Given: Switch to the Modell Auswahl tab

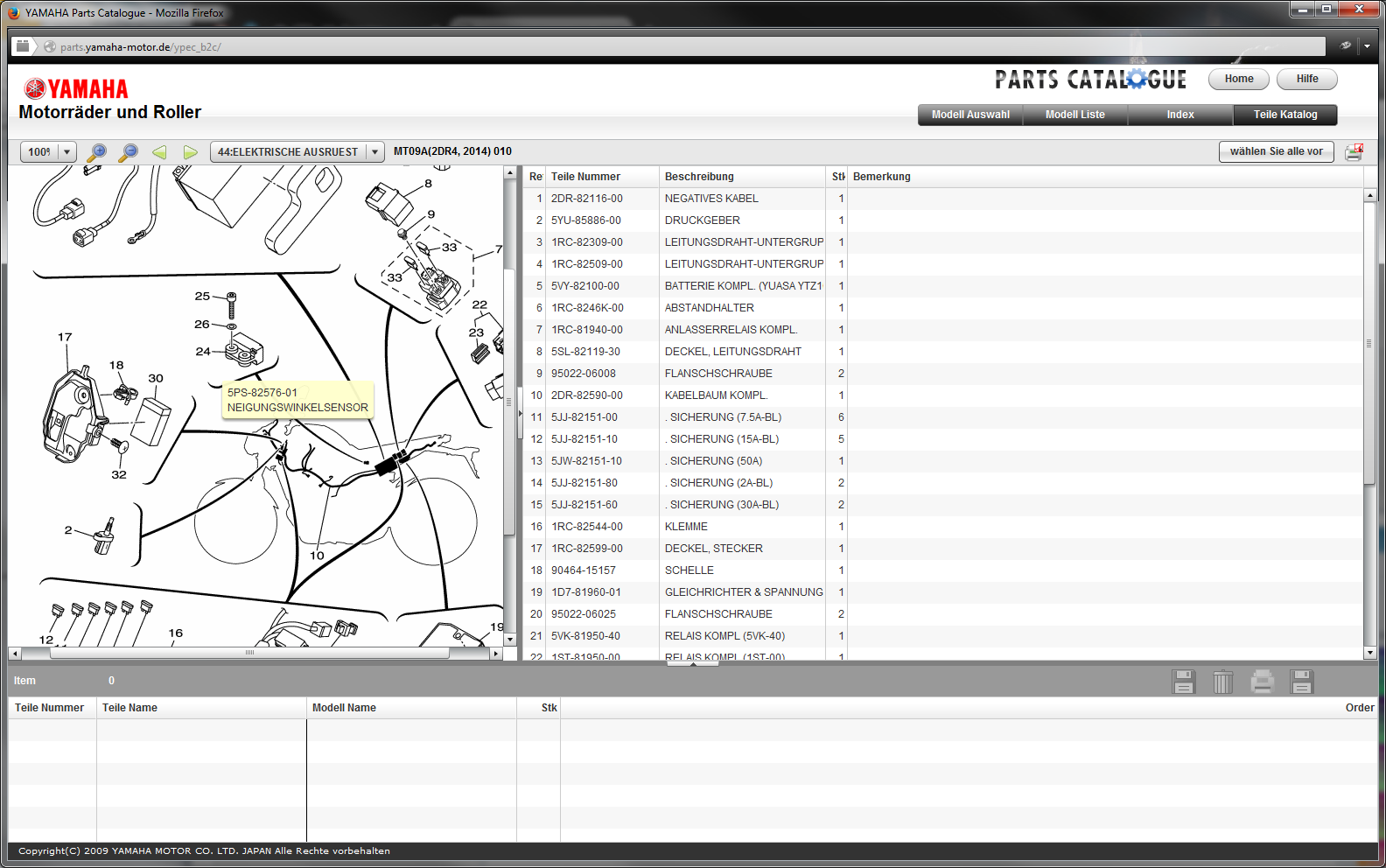Looking at the screenshot, I should pos(970,115).
